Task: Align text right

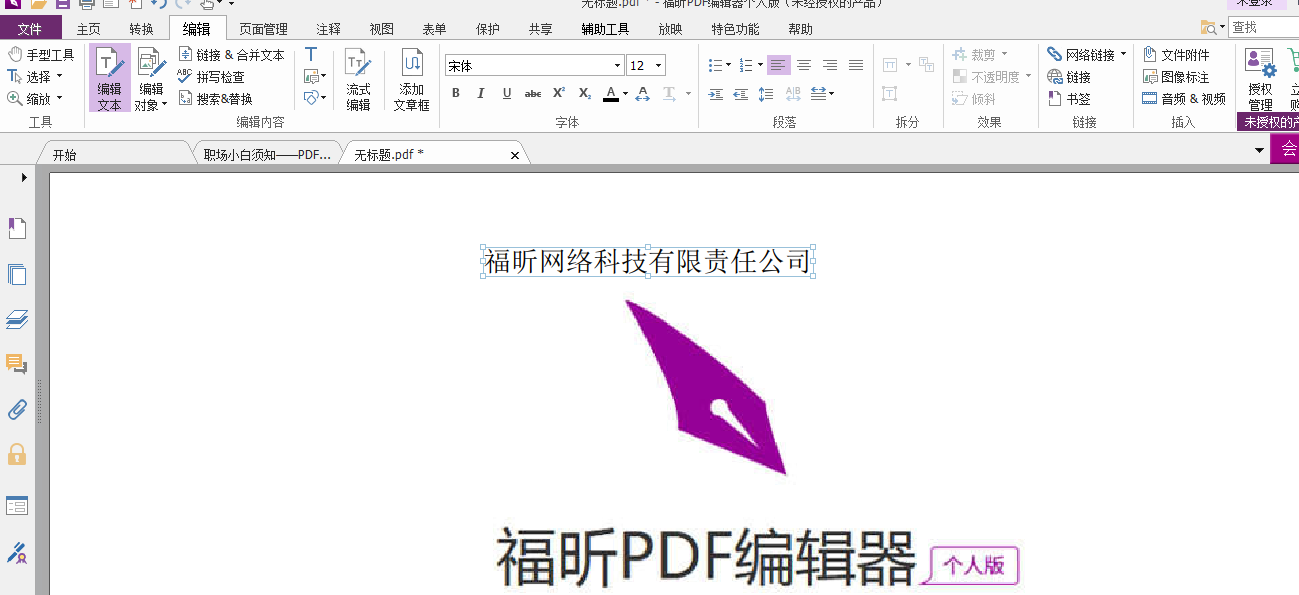Action: [x=830, y=65]
